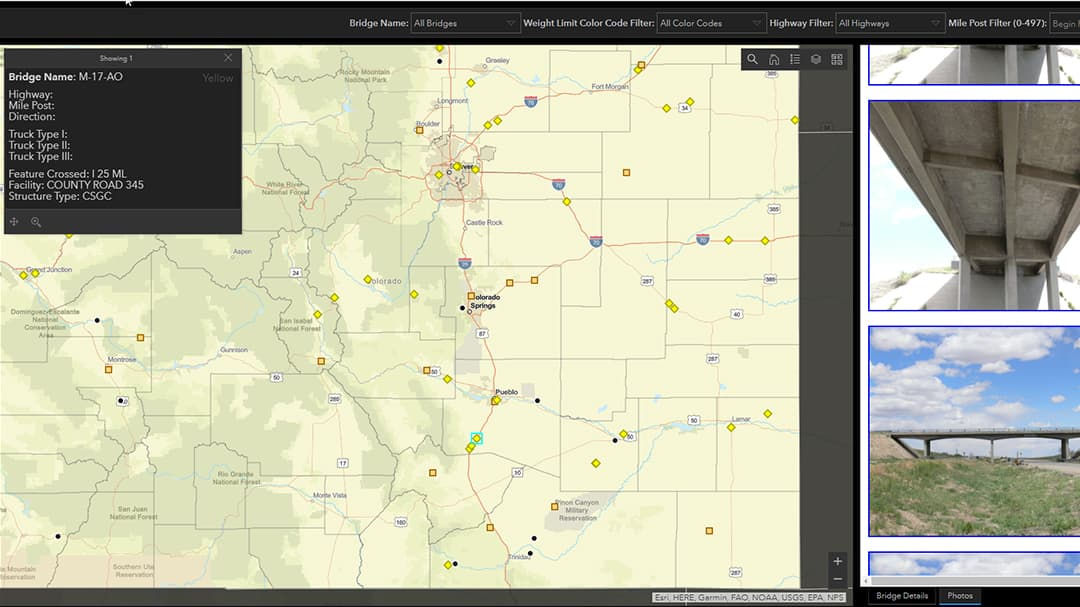Expand the Weight Limit Color Code Filter
The image size is (1080, 607).
(710, 22)
